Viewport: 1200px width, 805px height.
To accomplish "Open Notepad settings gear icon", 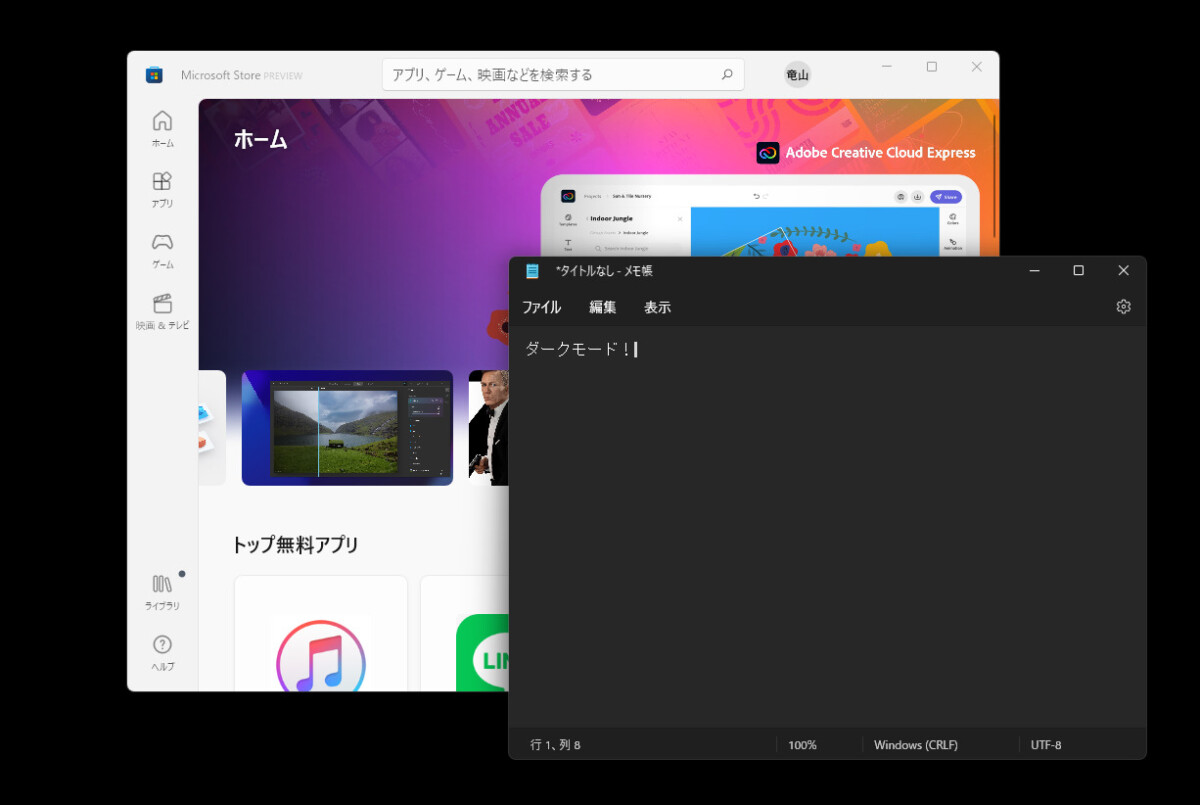I will coord(1123,307).
